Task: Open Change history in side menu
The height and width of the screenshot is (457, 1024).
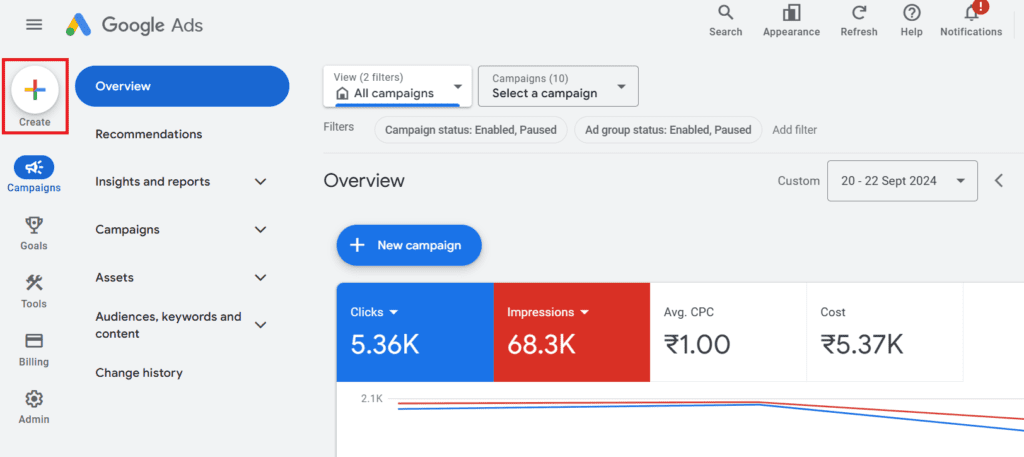Action: [139, 373]
